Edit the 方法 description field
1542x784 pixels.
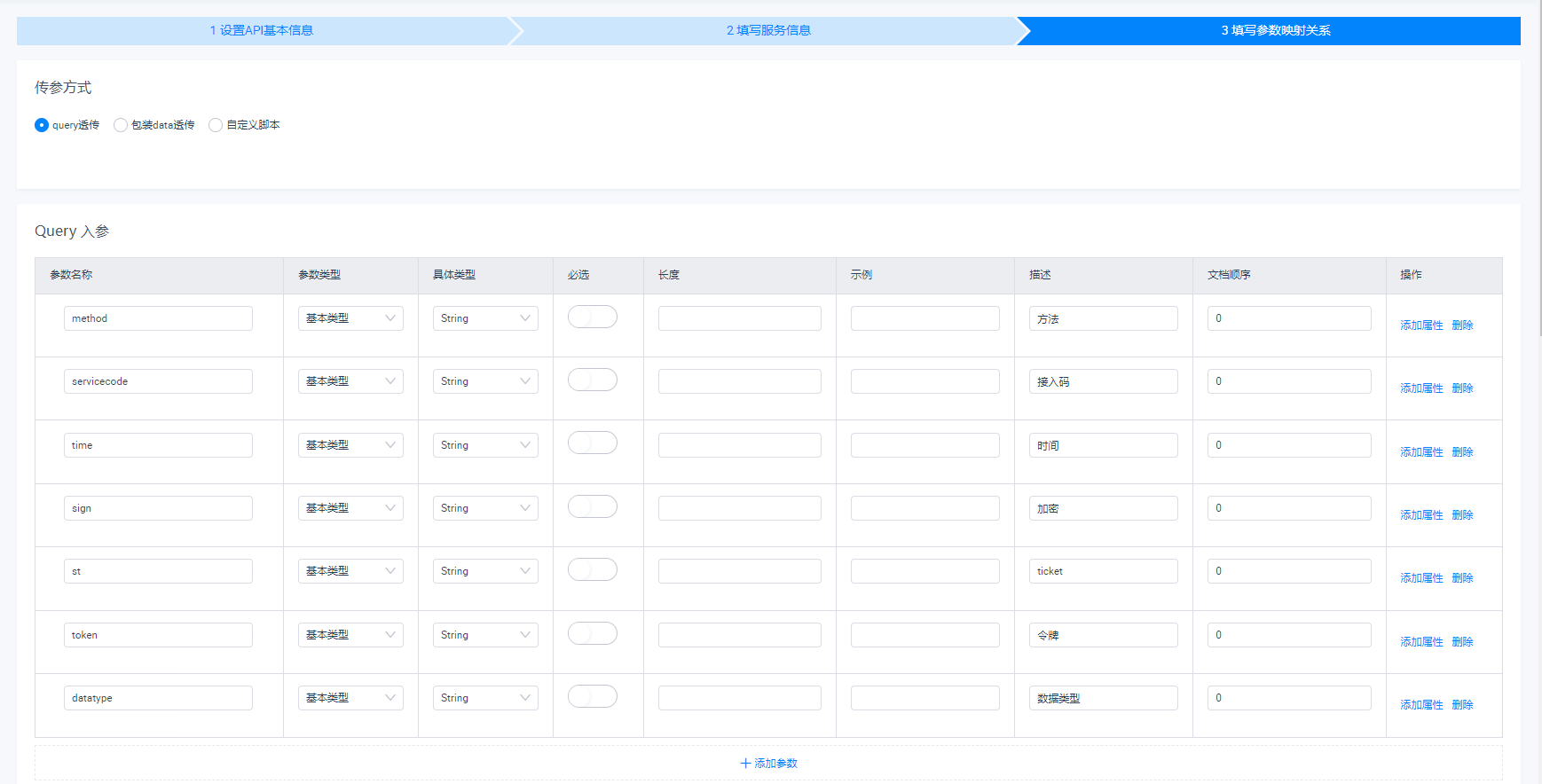pyautogui.click(x=1104, y=318)
